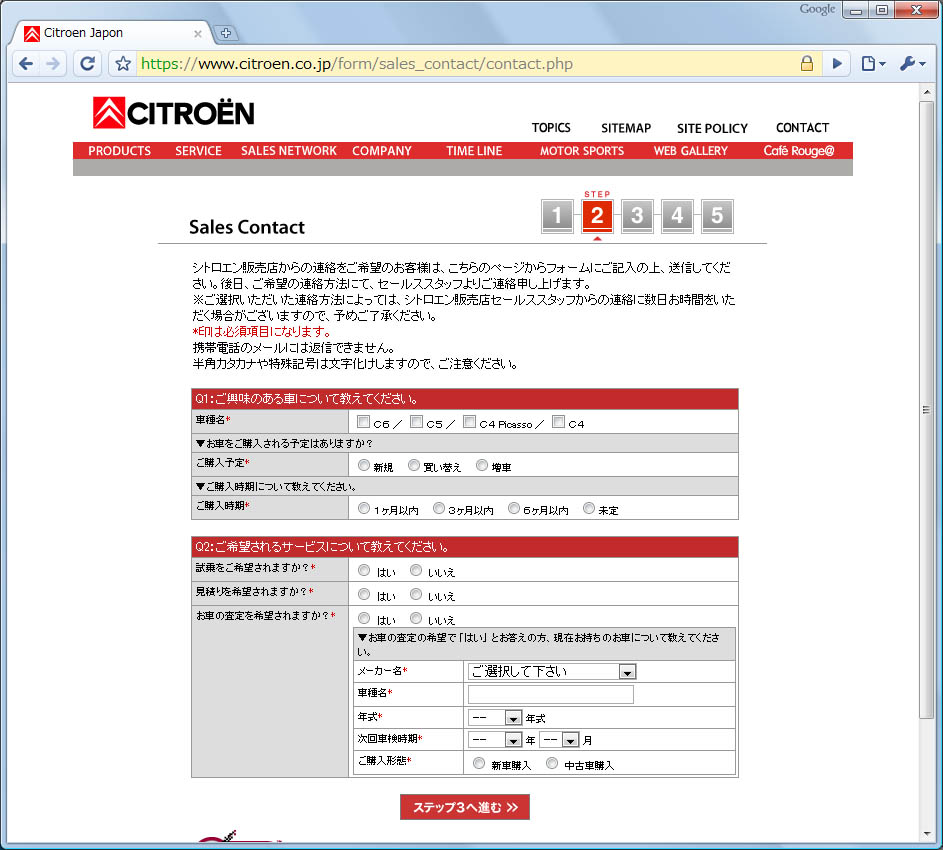Select the 1ヶ月以内 purchase timing
Image resolution: width=943 pixels, height=850 pixels.
click(364, 508)
